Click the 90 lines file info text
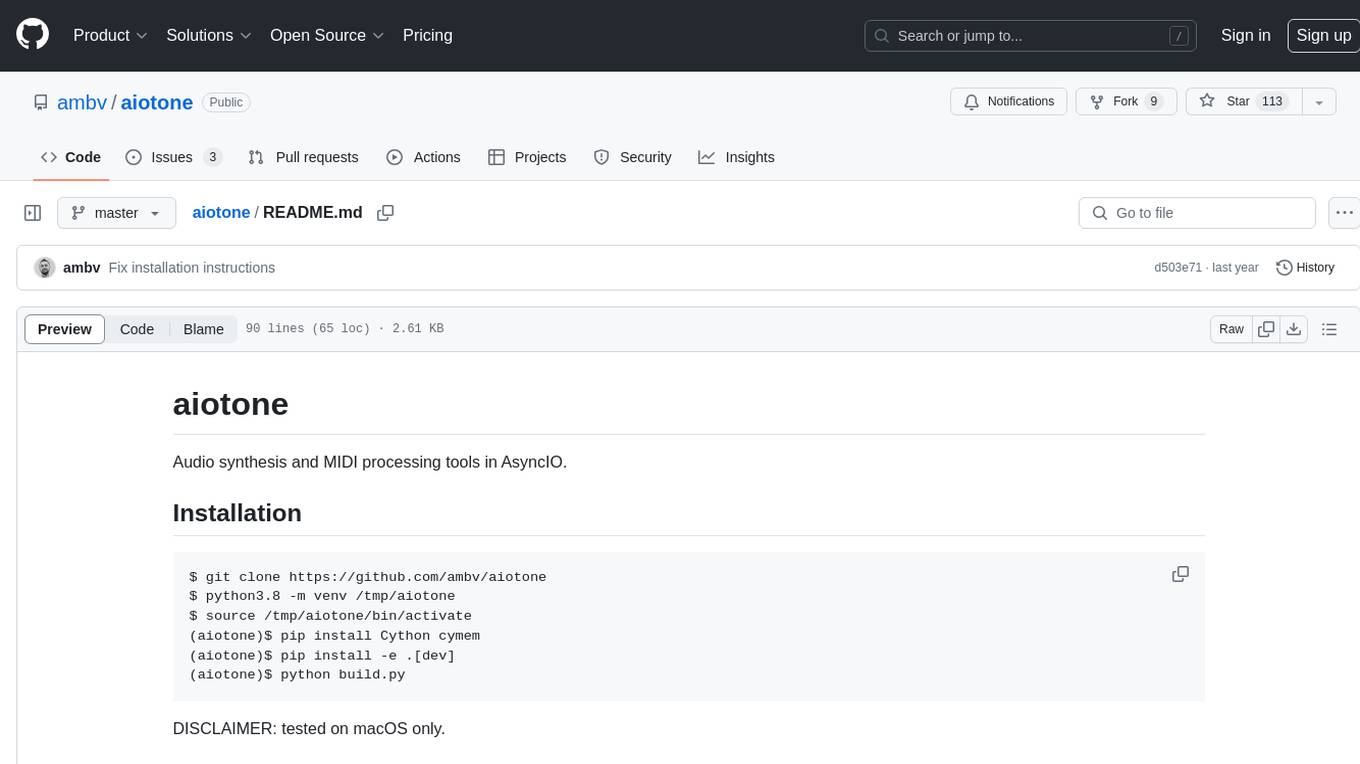 344,329
